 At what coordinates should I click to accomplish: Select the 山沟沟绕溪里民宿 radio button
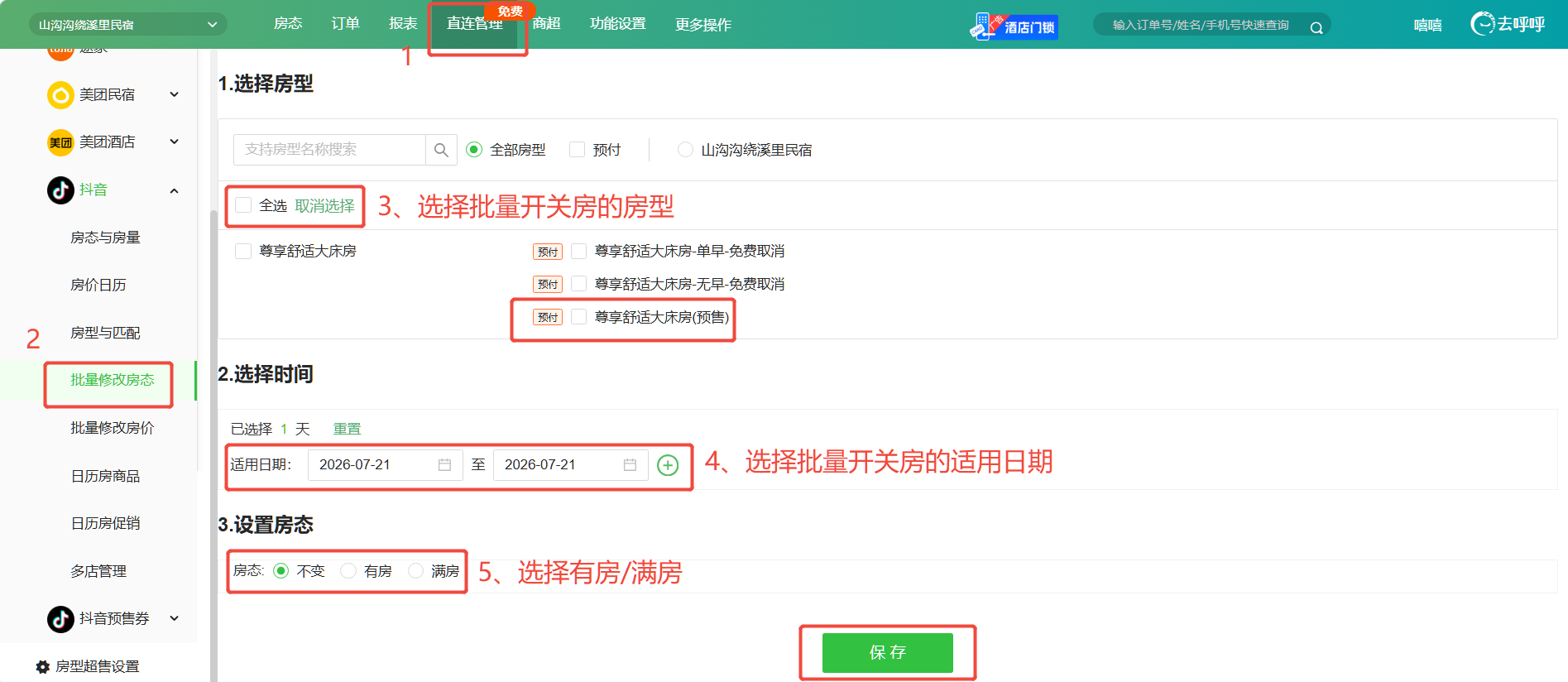coord(685,150)
